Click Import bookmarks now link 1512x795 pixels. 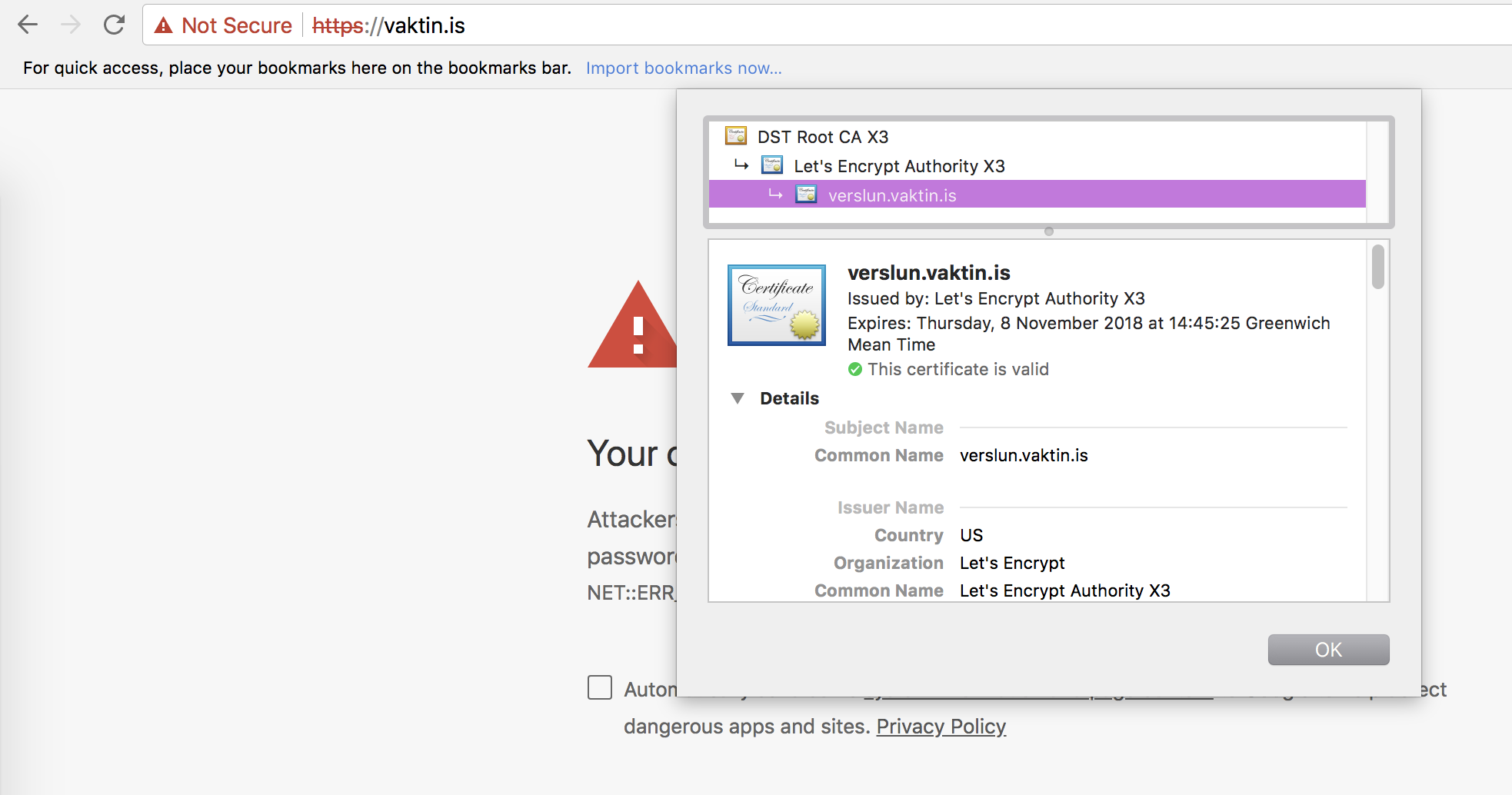coord(684,68)
